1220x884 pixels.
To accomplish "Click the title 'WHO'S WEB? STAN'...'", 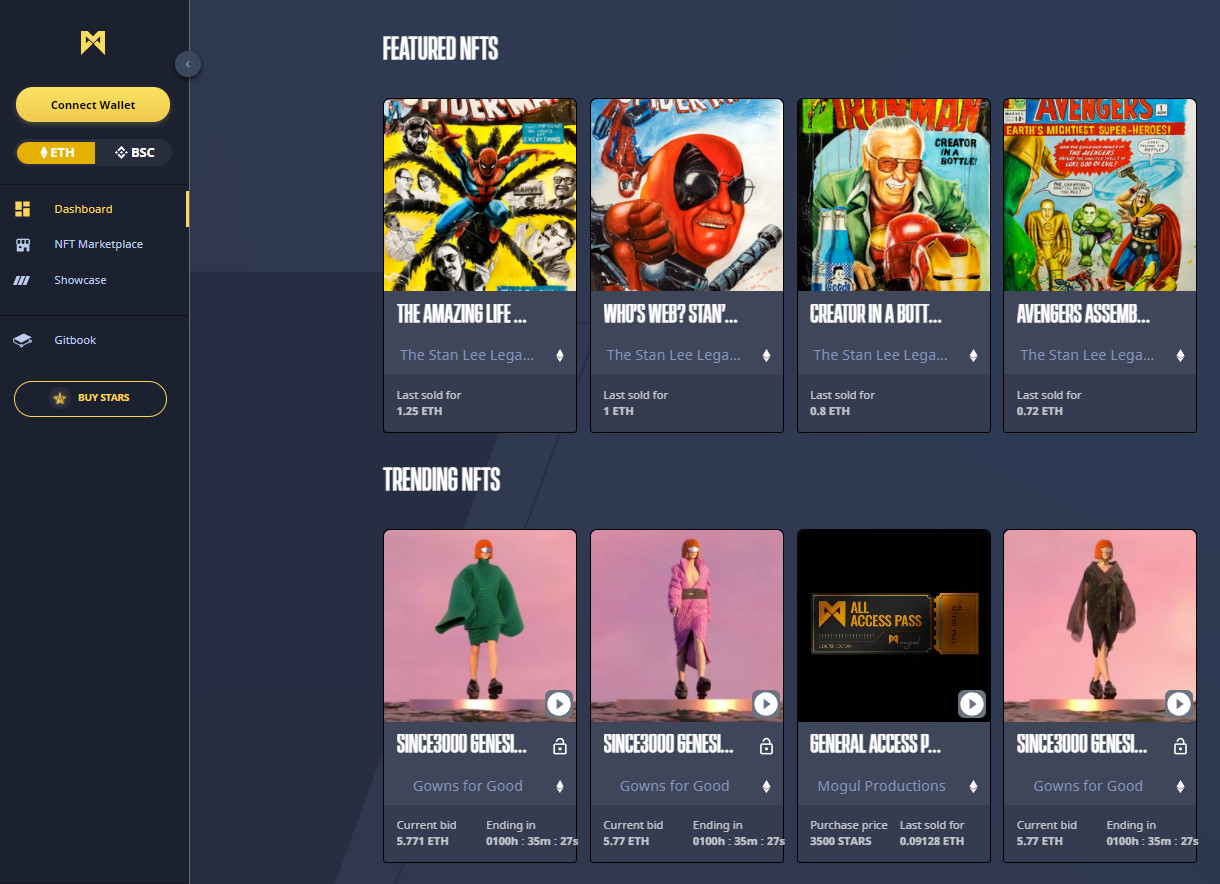I will 671,314.
